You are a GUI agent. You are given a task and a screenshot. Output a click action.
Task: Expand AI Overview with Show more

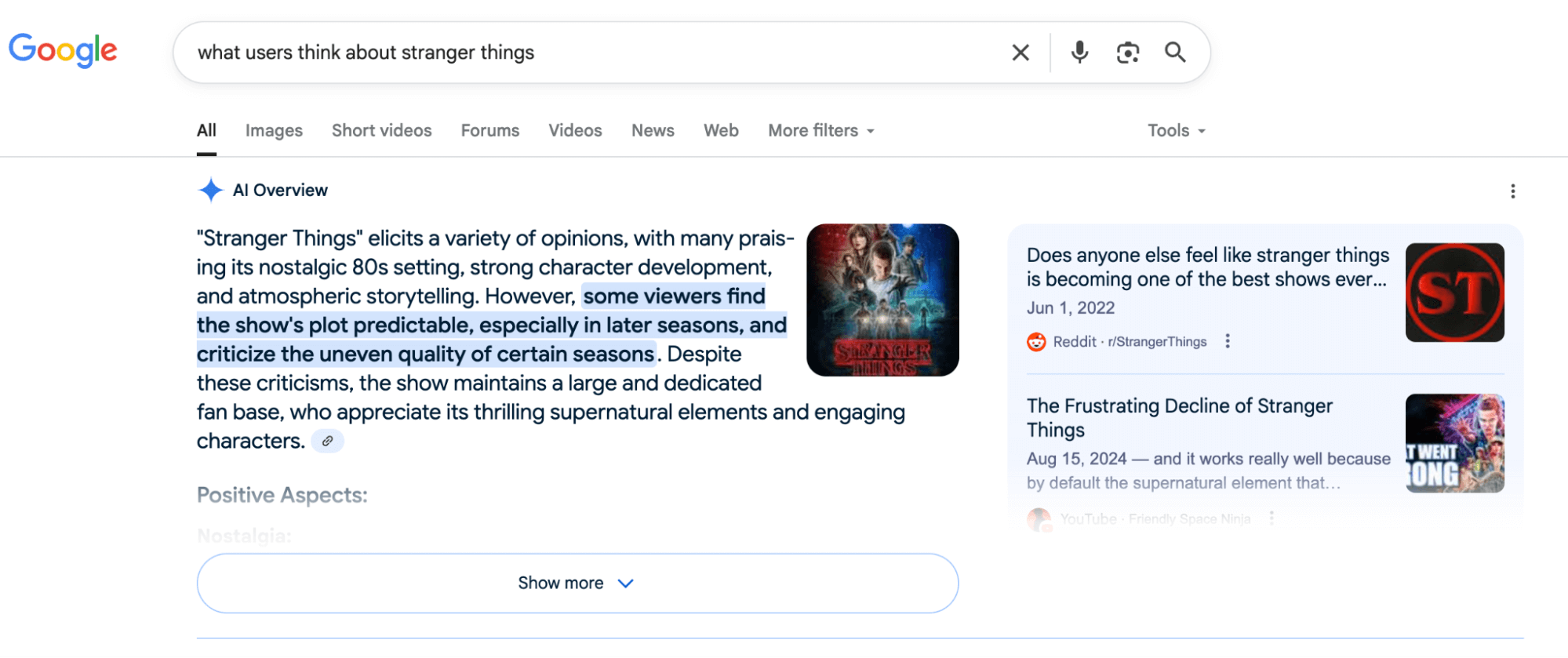click(577, 583)
